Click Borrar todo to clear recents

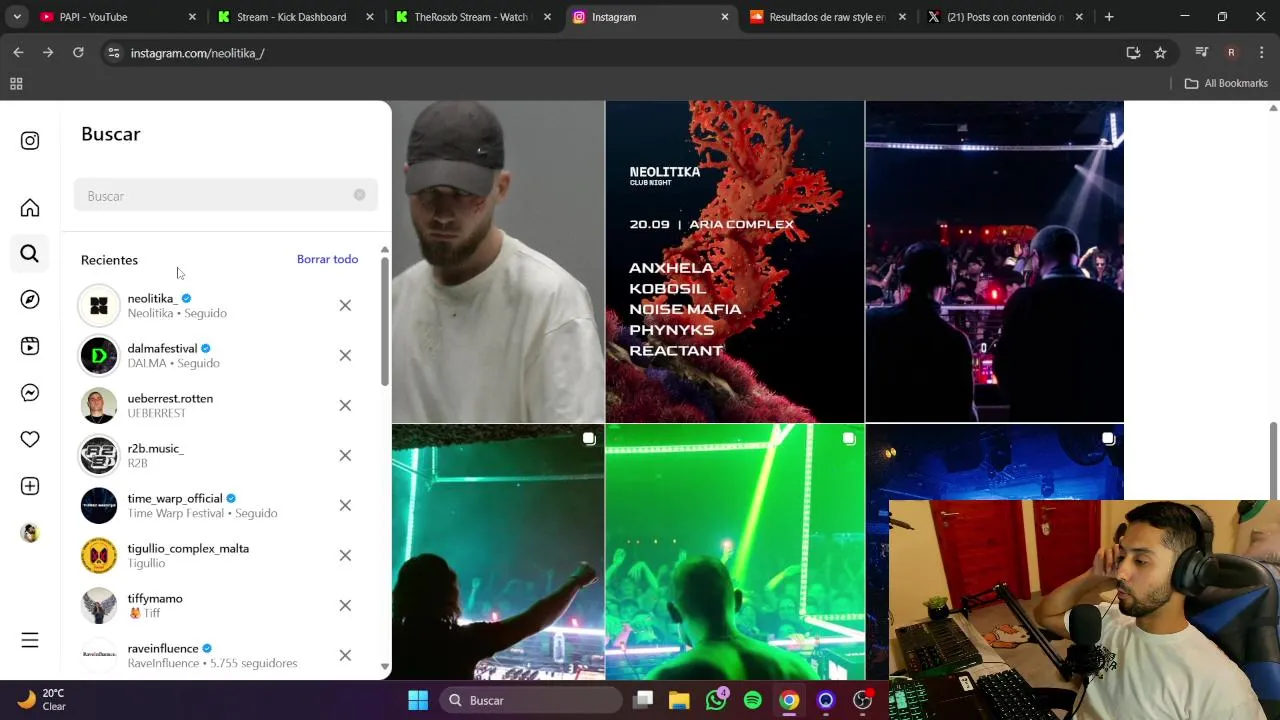click(327, 259)
